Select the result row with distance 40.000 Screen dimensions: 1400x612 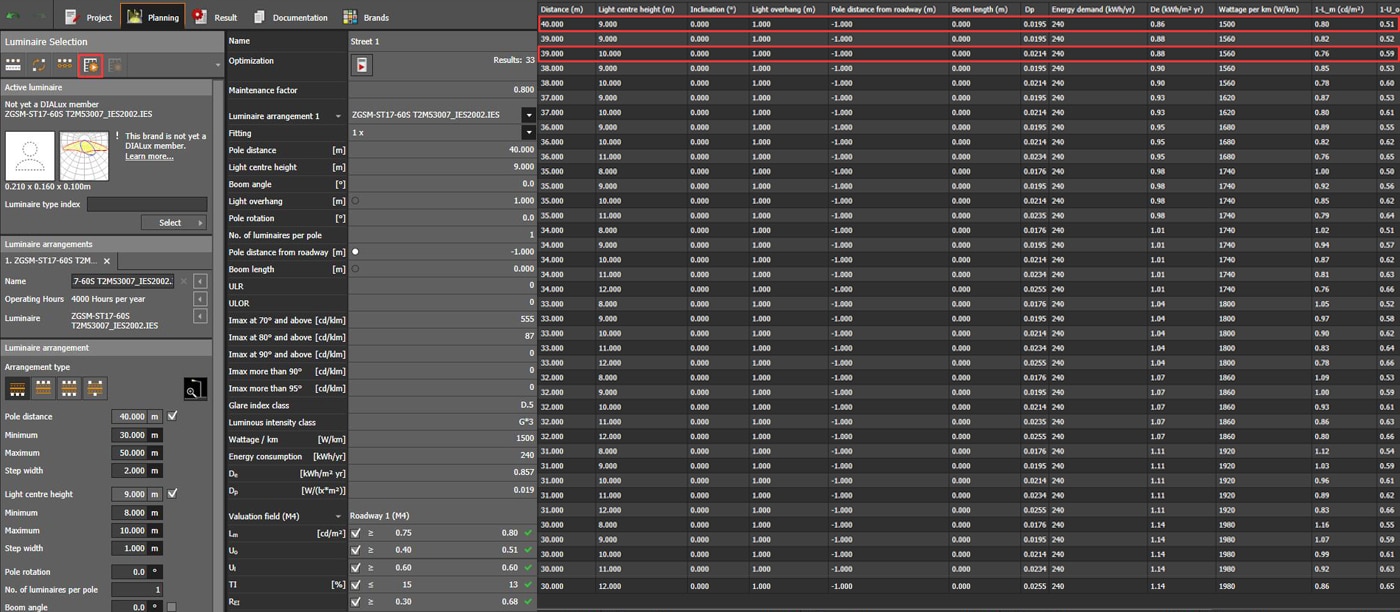(x=968, y=23)
